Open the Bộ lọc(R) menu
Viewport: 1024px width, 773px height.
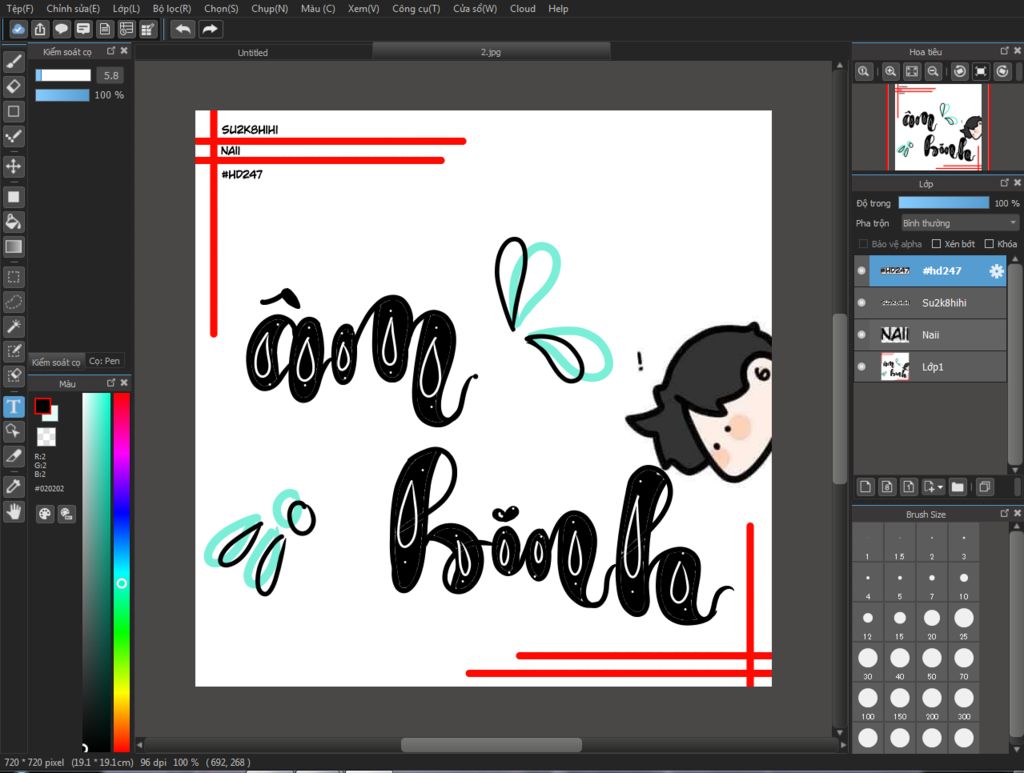coord(172,8)
